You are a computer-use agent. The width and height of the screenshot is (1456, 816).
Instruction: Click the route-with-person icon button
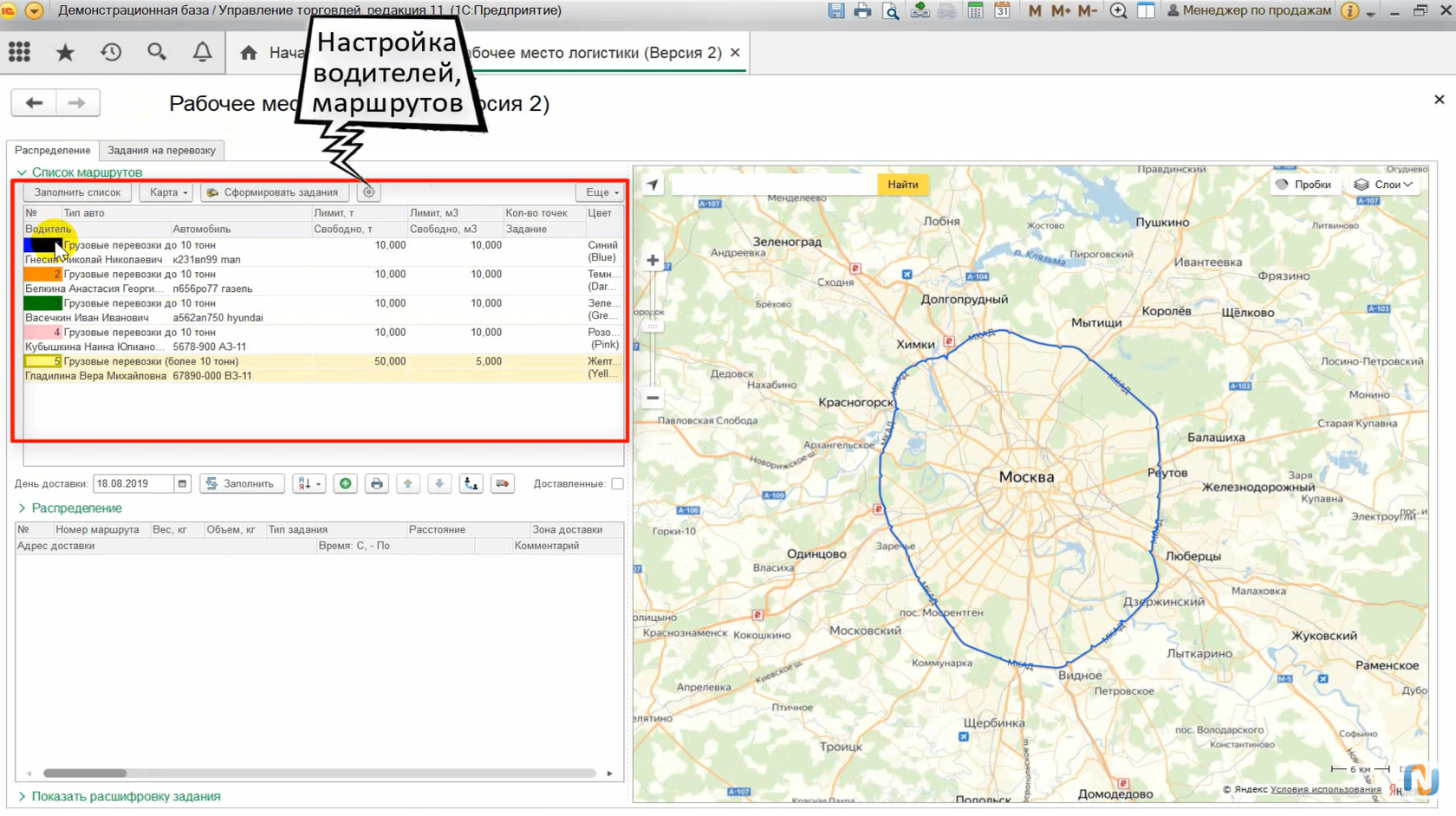pyautogui.click(x=471, y=483)
